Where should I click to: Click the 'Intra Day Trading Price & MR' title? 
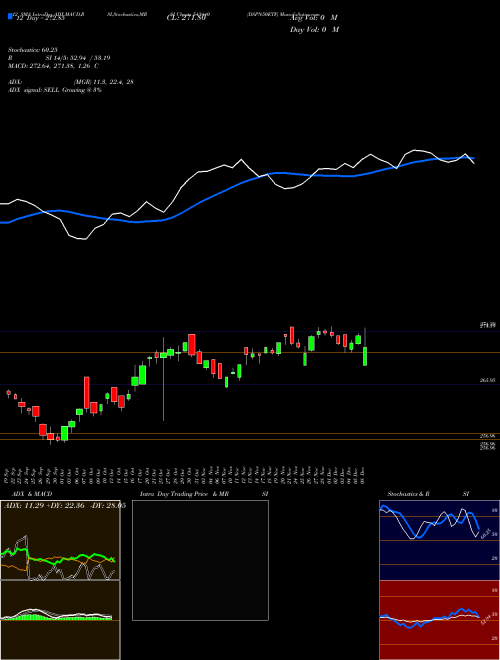[184, 494]
